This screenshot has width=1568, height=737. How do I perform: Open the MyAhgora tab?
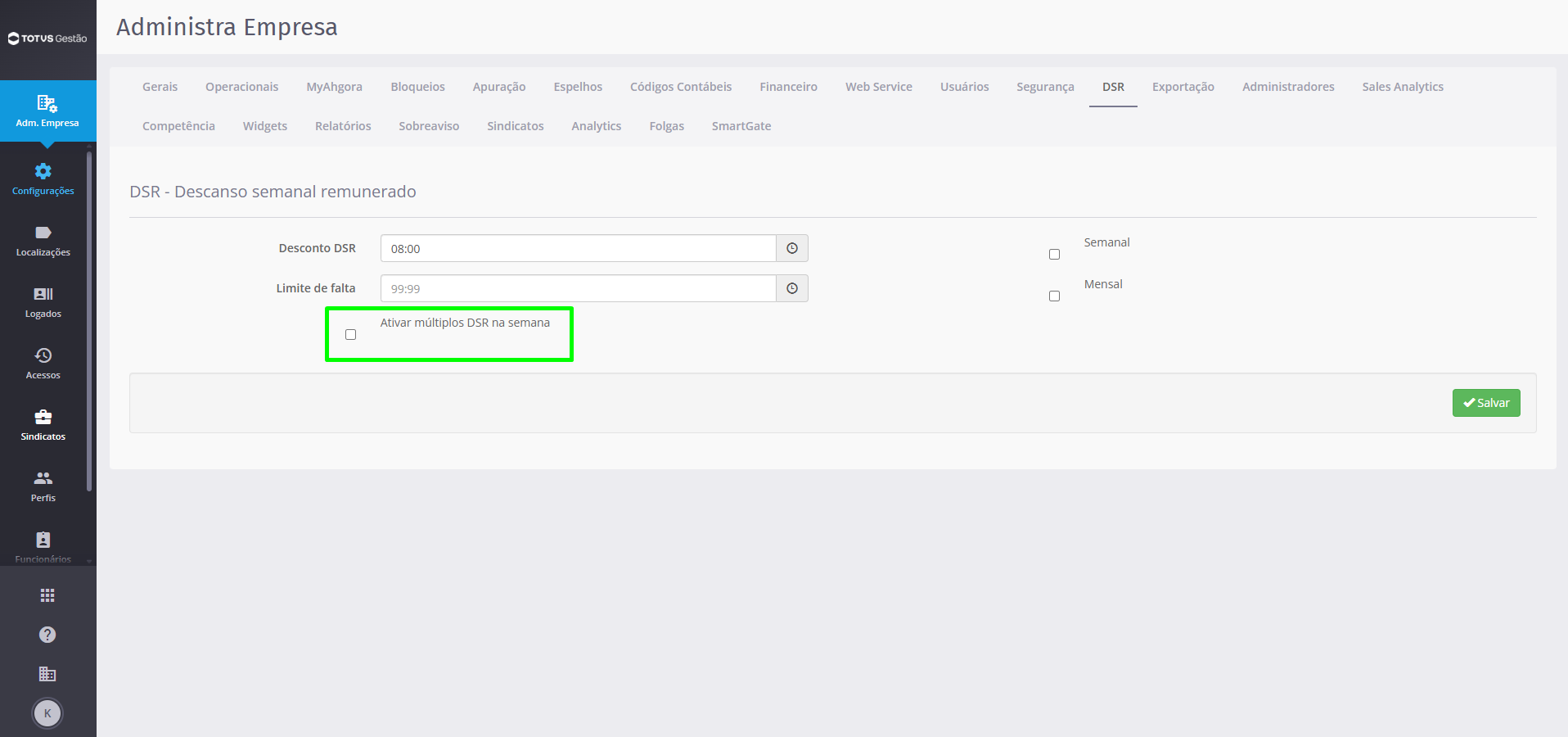point(334,87)
